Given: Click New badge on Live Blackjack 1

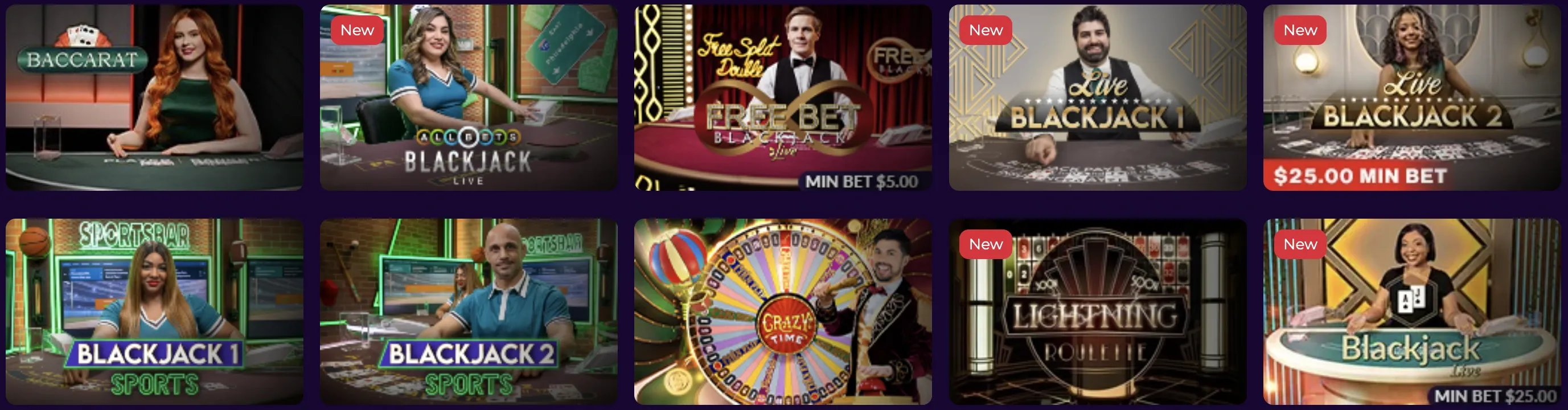Looking at the screenshot, I should [x=986, y=30].
